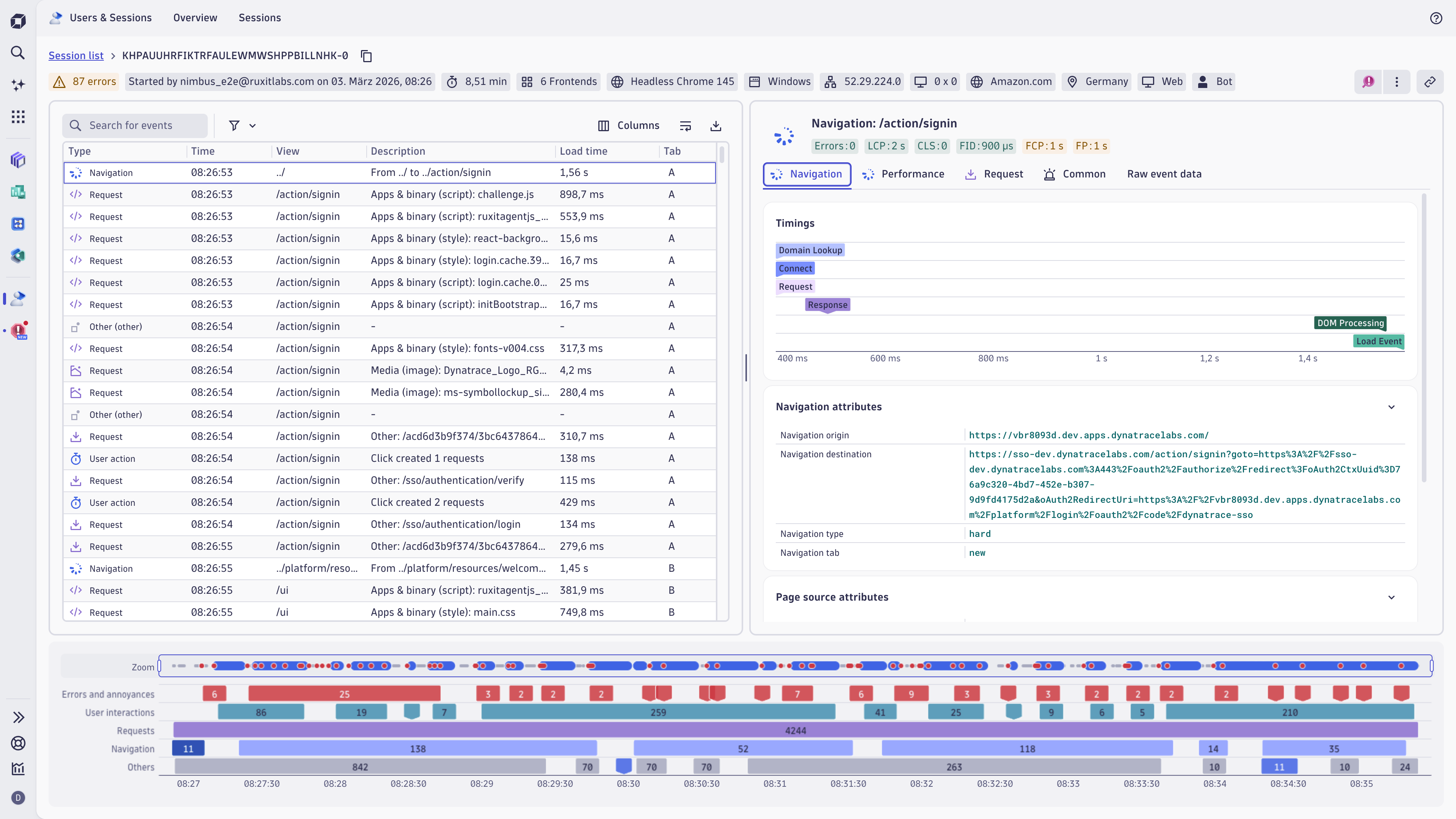Image resolution: width=1456 pixels, height=819 pixels.
Task: Open the 87 errors warning badge
Action: coord(85,82)
